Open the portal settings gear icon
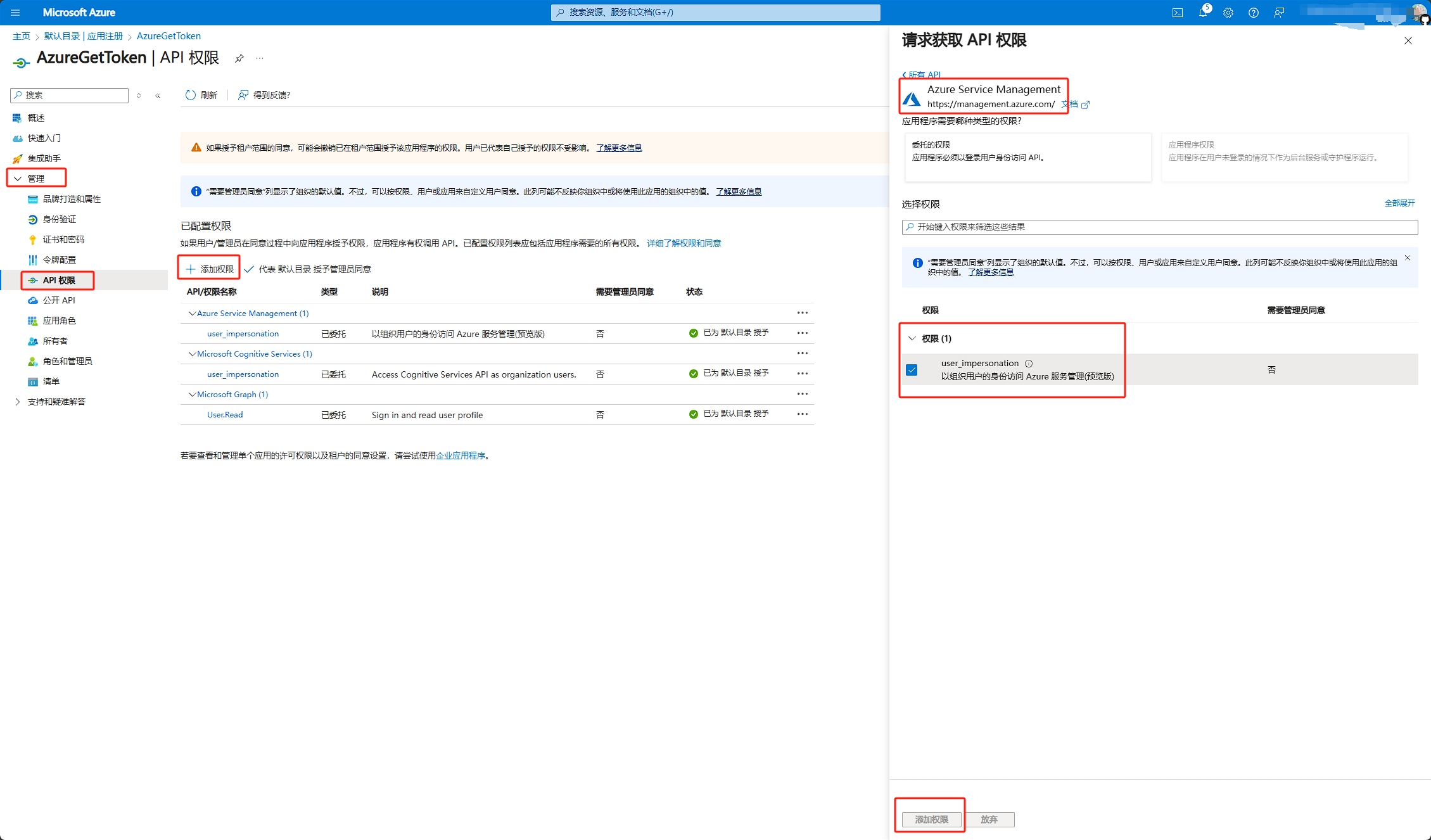The image size is (1431, 840). coord(1228,13)
